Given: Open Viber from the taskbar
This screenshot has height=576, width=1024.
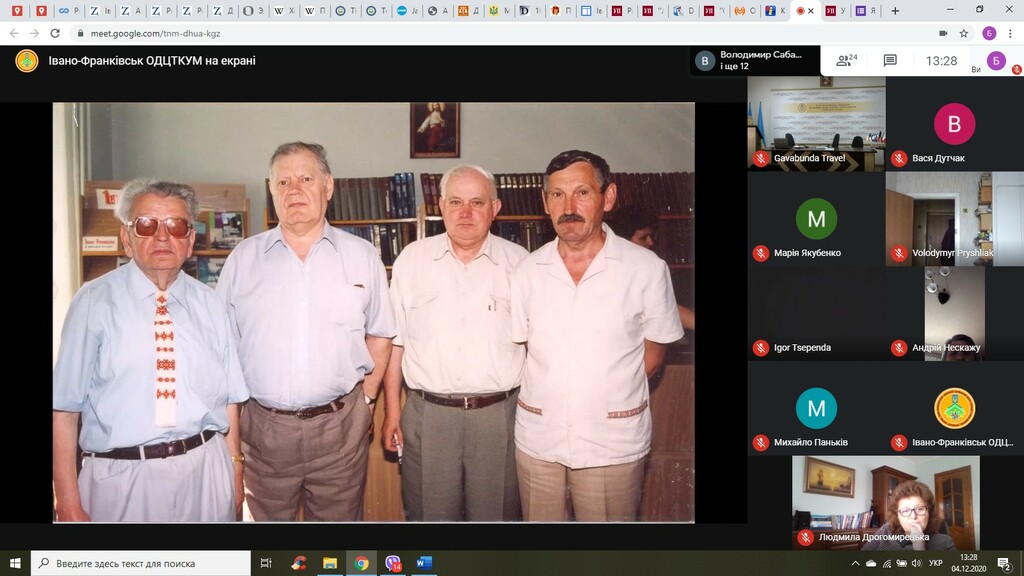Looking at the screenshot, I should coord(393,563).
